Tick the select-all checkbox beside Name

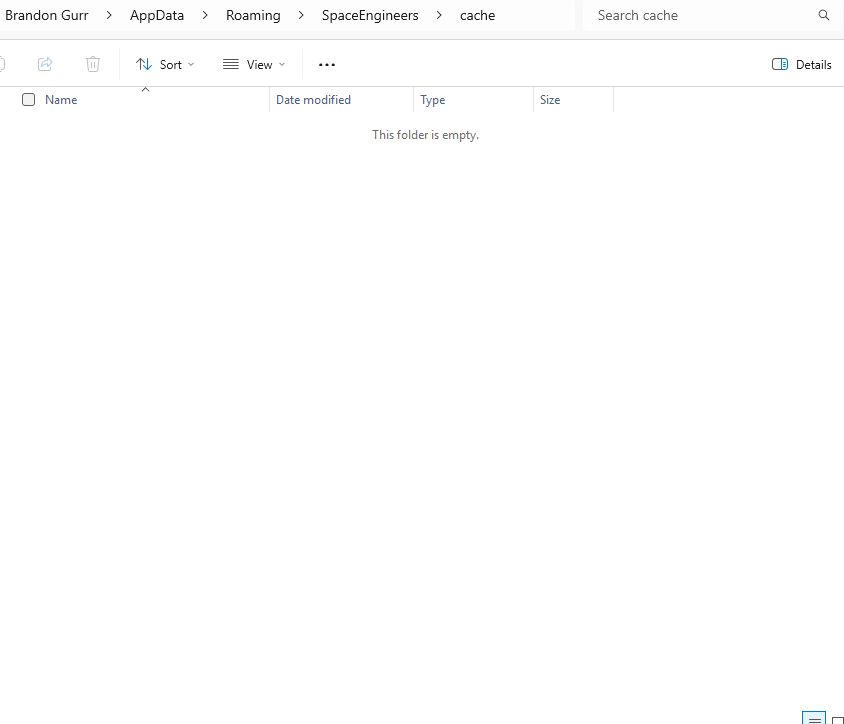29,100
